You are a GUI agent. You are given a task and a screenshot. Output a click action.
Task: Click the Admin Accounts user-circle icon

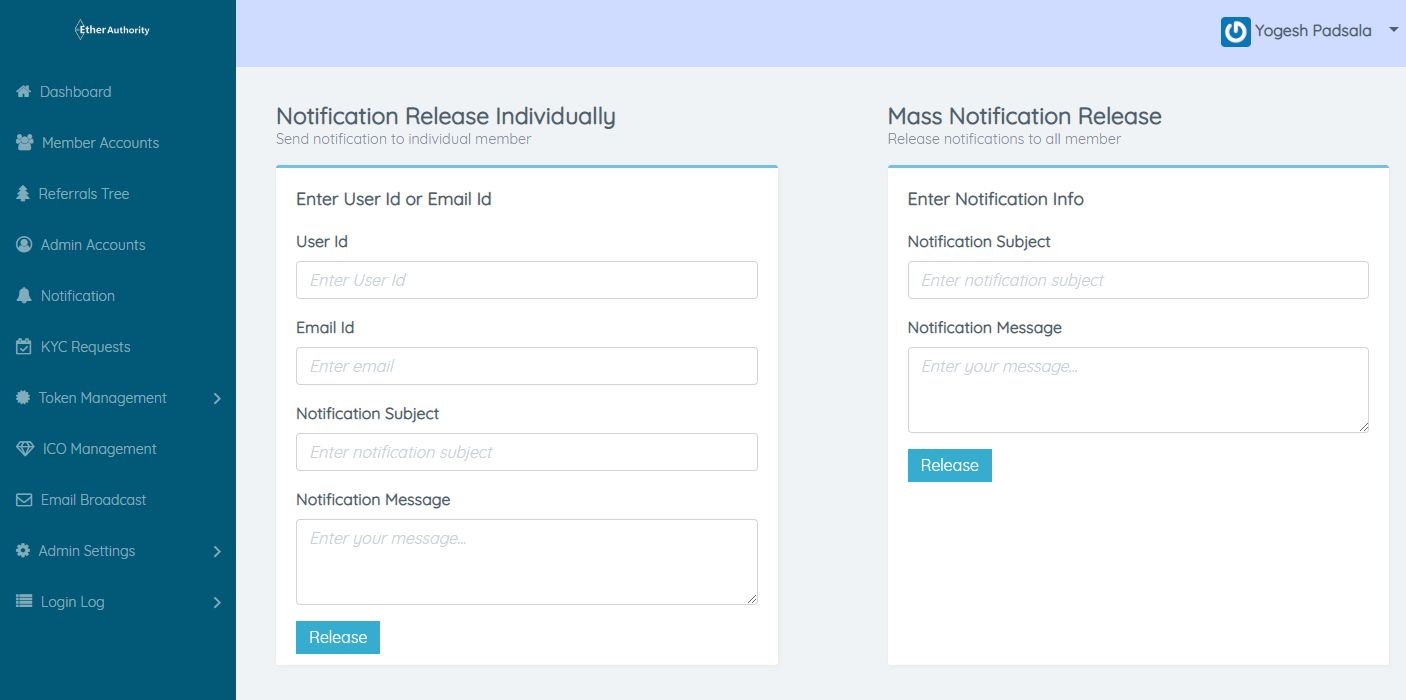pos(24,245)
